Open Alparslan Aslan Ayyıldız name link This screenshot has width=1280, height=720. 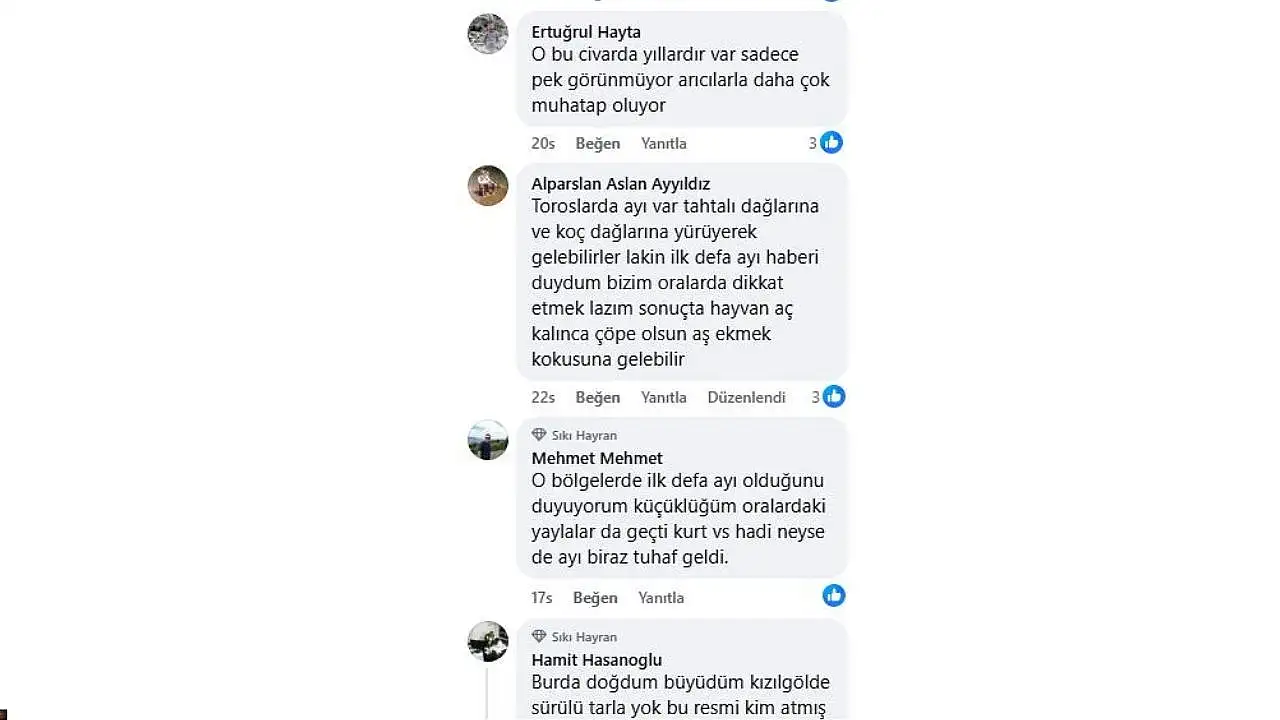pos(620,184)
